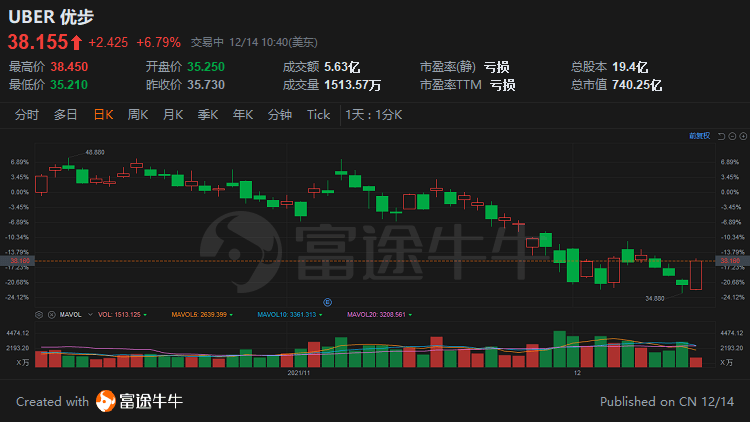Click the 48.880 high price label on chart
Viewport: 750px width, 422px height.
click(x=95, y=152)
